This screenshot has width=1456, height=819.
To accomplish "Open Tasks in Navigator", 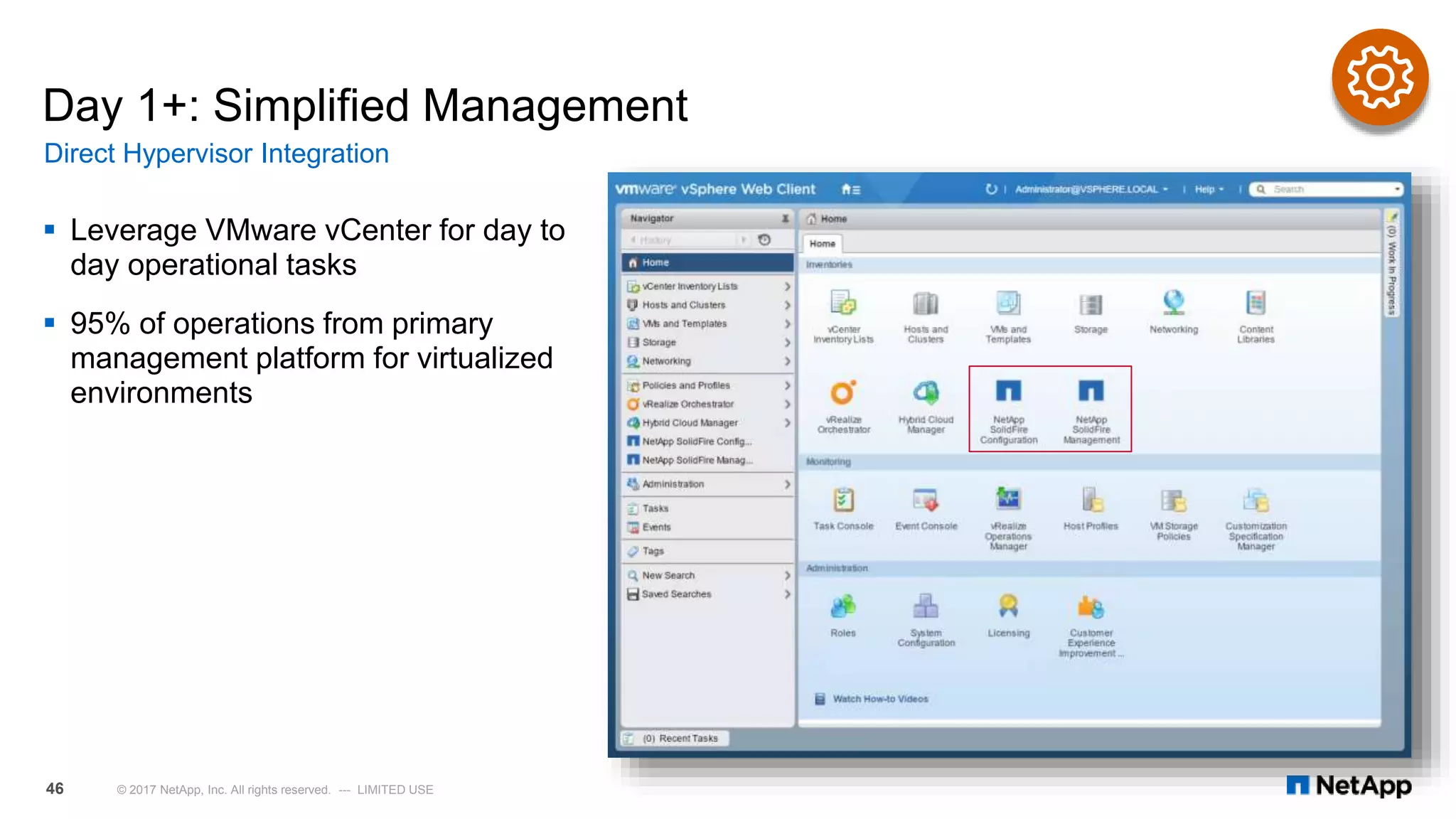I will point(707,508).
